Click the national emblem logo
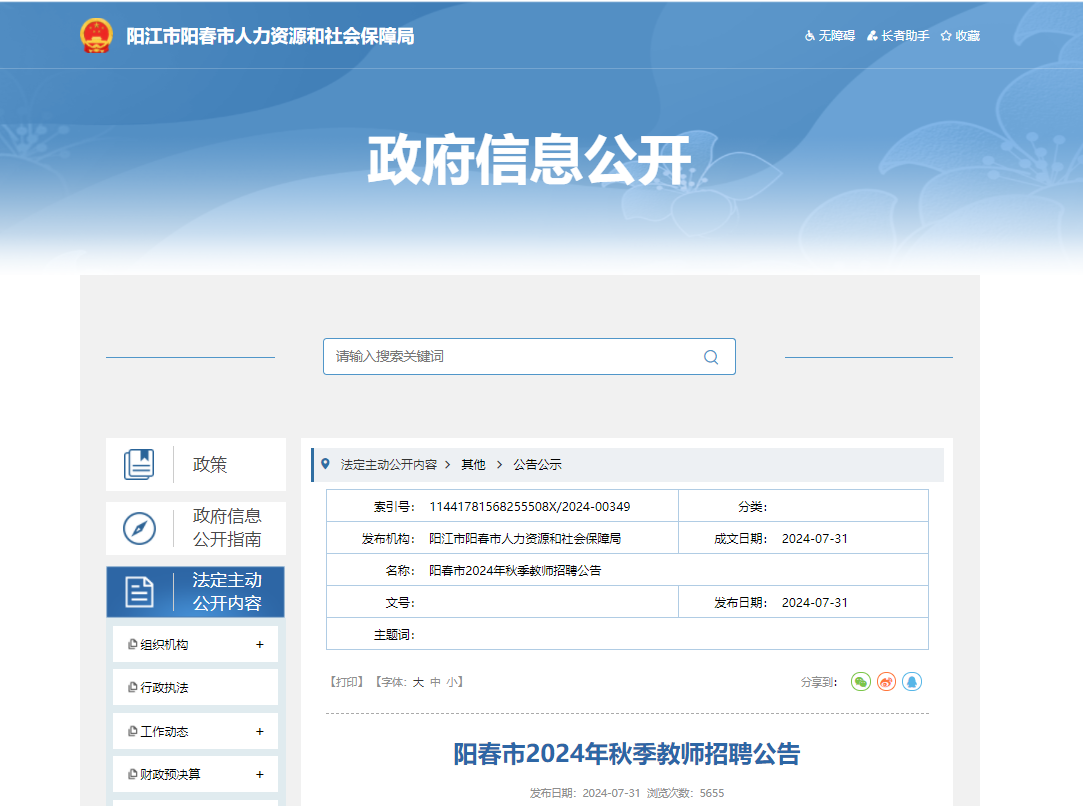 point(97,36)
